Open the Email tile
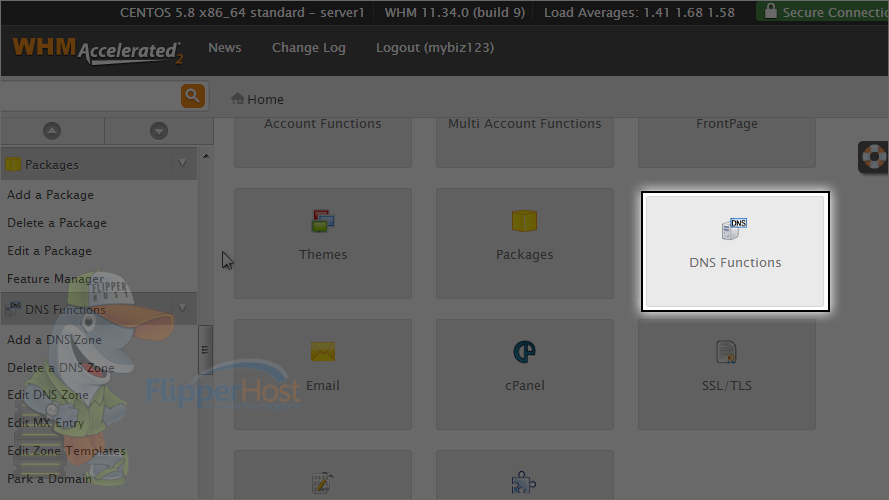The height and width of the screenshot is (500, 889). click(x=323, y=374)
